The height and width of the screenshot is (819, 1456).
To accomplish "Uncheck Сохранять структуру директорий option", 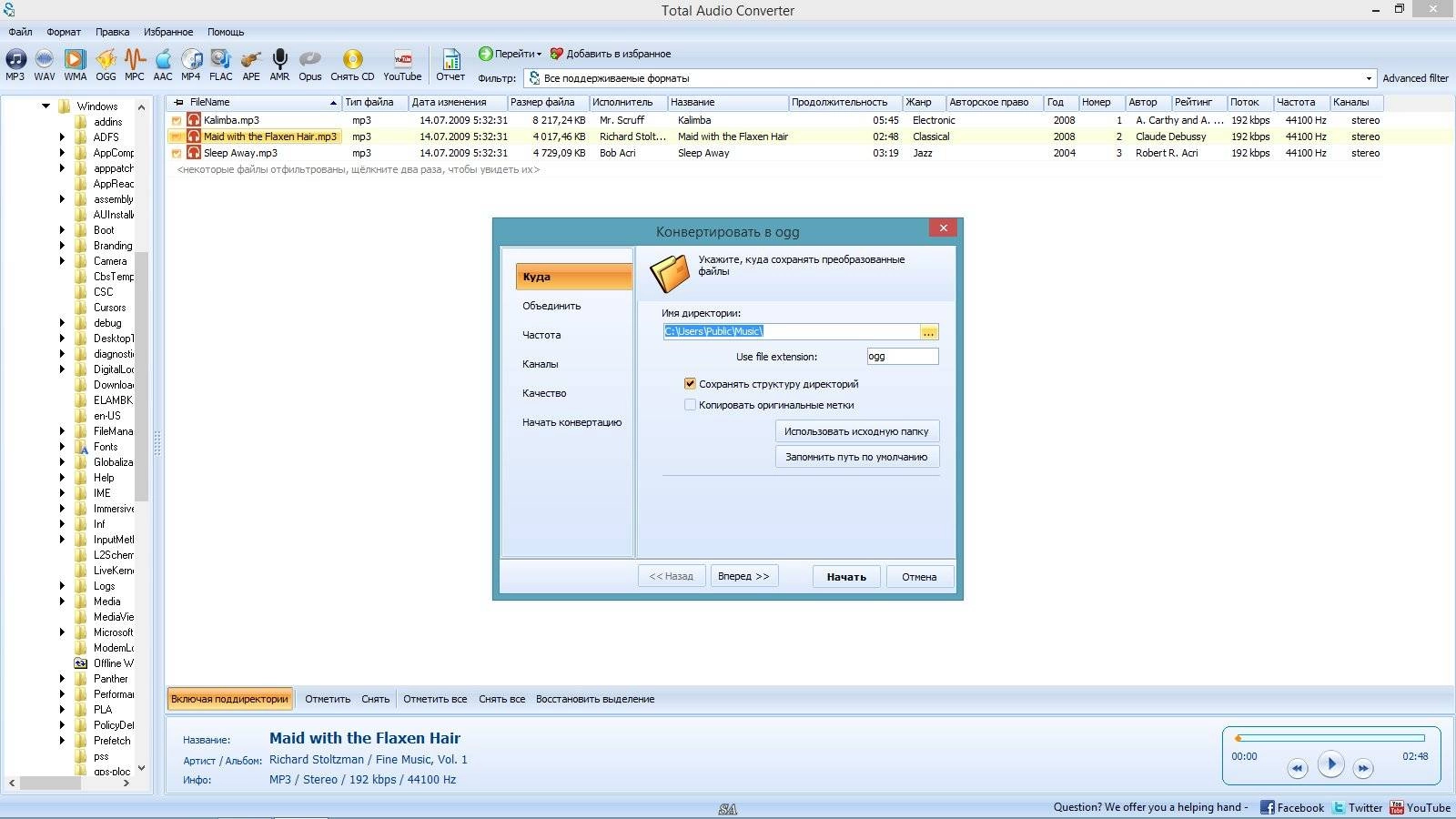I will [690, 384].
